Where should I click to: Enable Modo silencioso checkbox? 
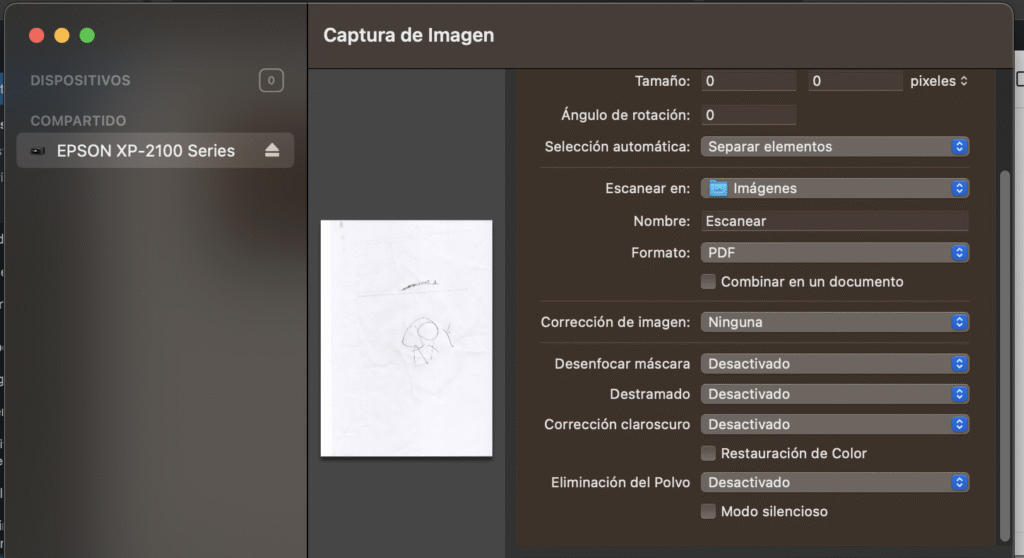point(708,511)
